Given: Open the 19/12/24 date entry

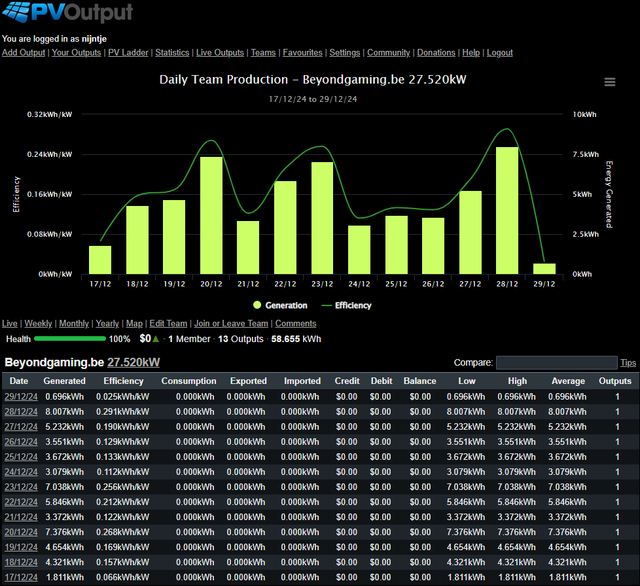Looking at the screenshot, I should pos(21,548).
